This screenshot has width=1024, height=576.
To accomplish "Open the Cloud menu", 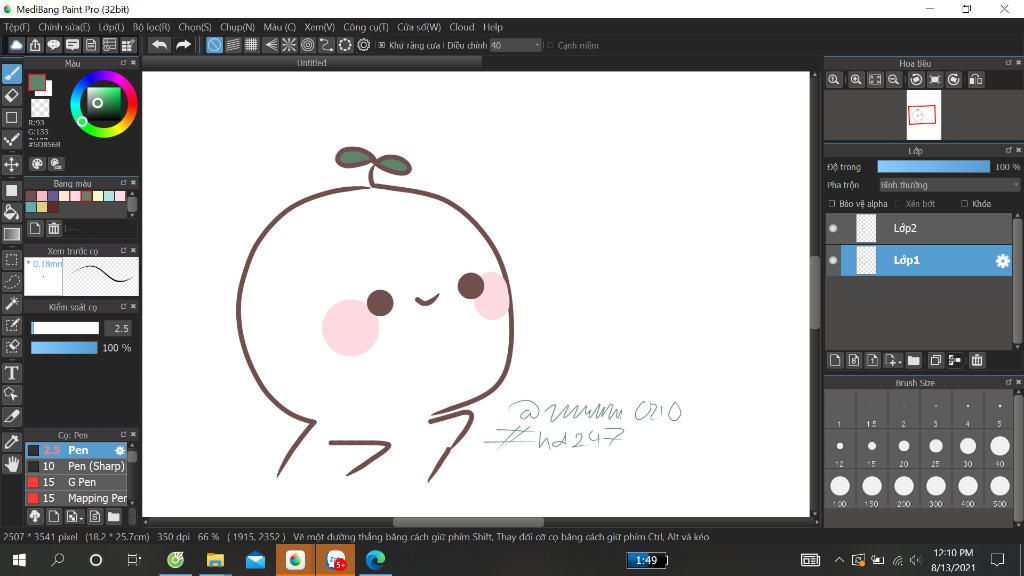I will [x=462, y=27].
